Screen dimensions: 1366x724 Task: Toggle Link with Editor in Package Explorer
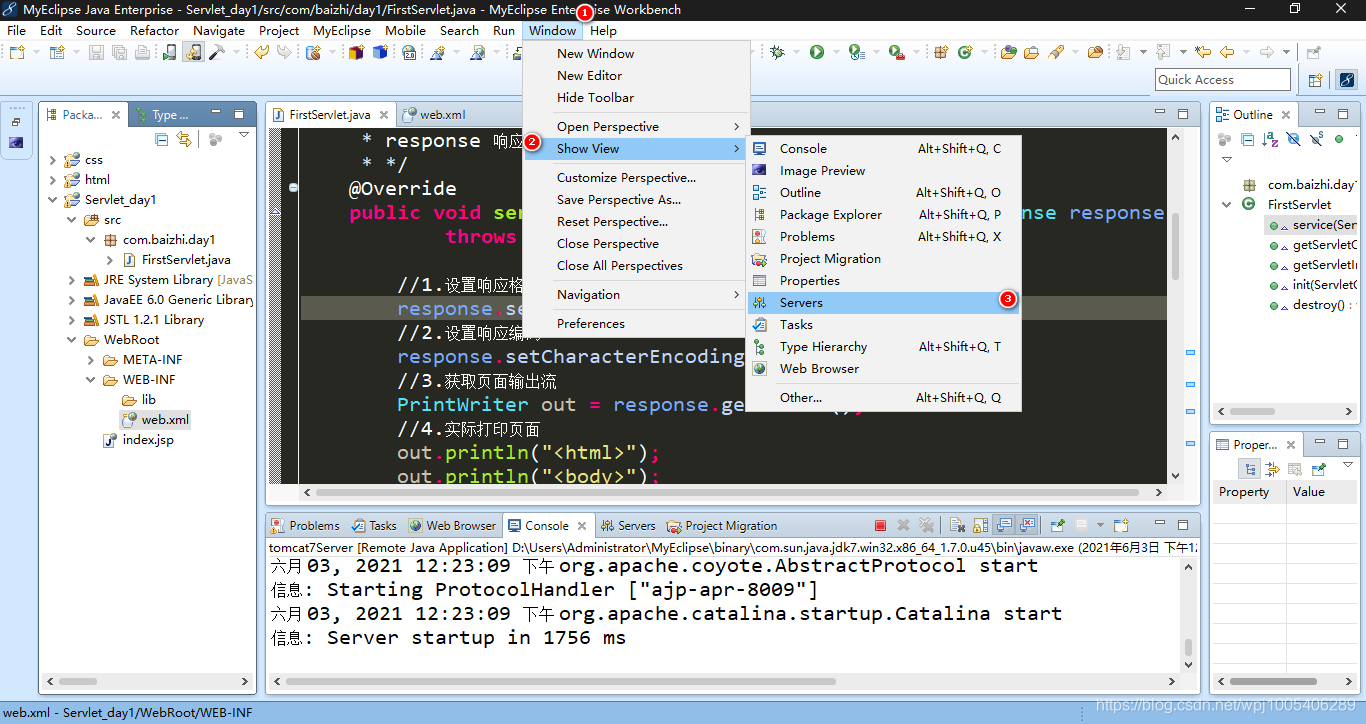[184, 140]
